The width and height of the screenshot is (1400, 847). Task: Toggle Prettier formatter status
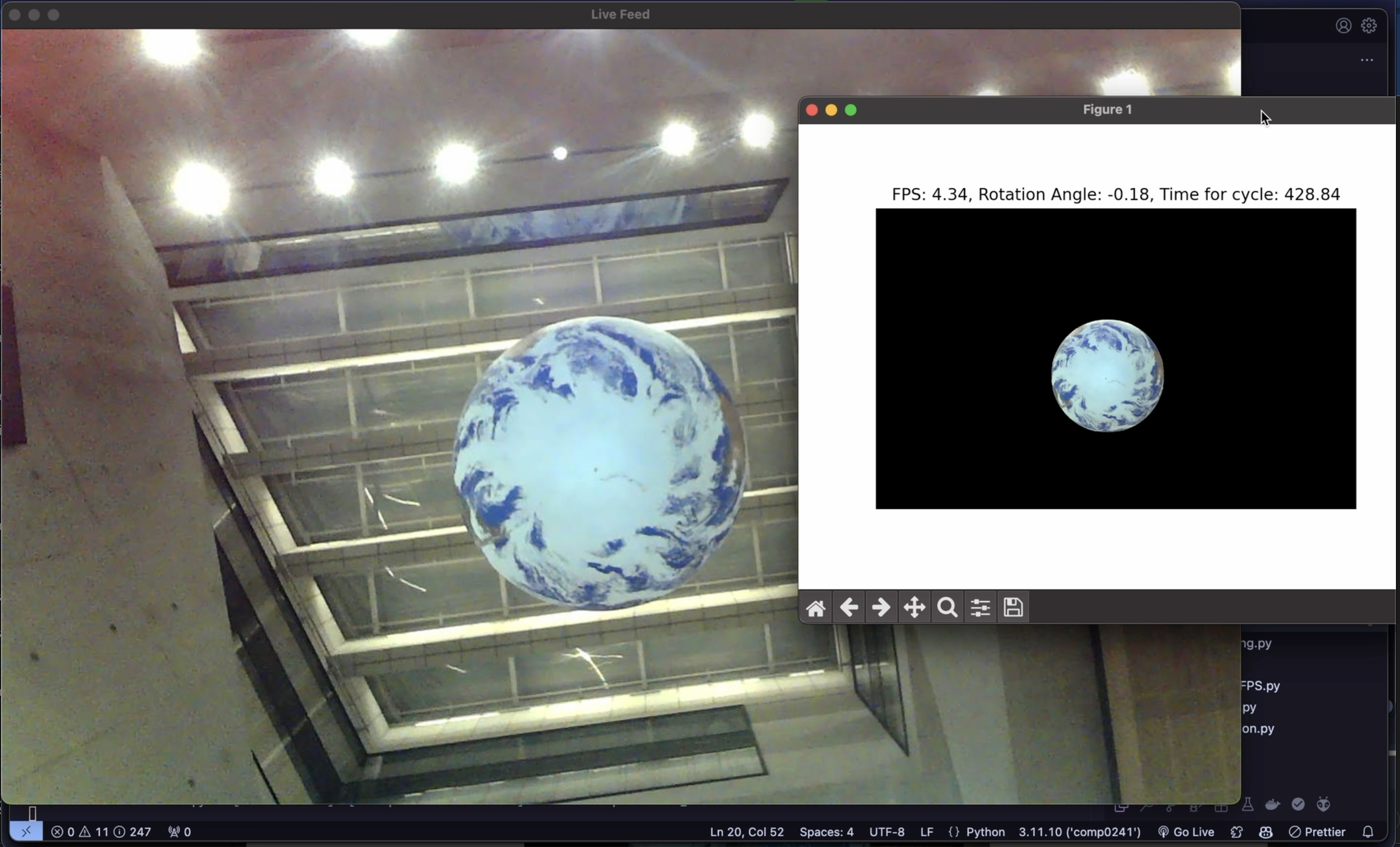coord(1318,832)
